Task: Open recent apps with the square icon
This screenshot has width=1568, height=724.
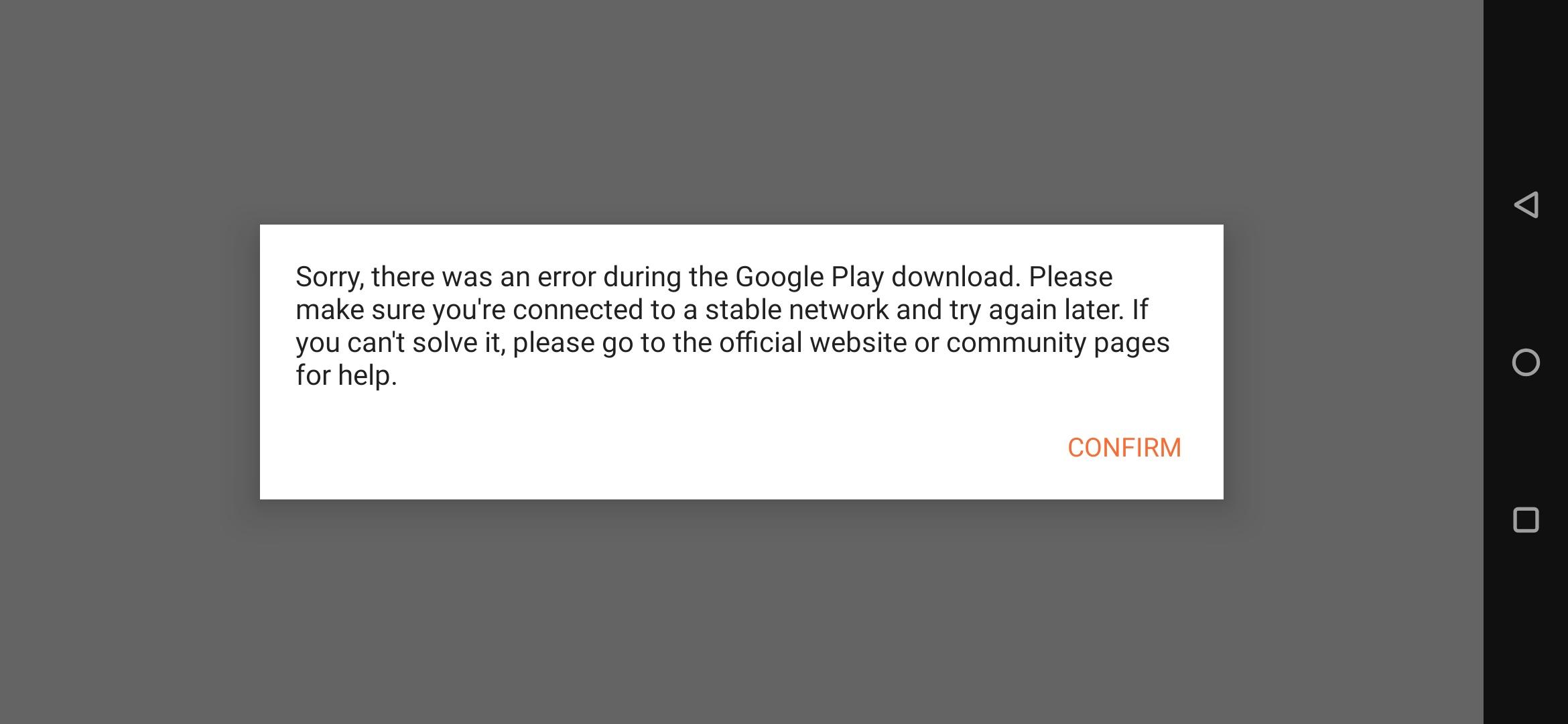Action: click(x=1526, y=520)
